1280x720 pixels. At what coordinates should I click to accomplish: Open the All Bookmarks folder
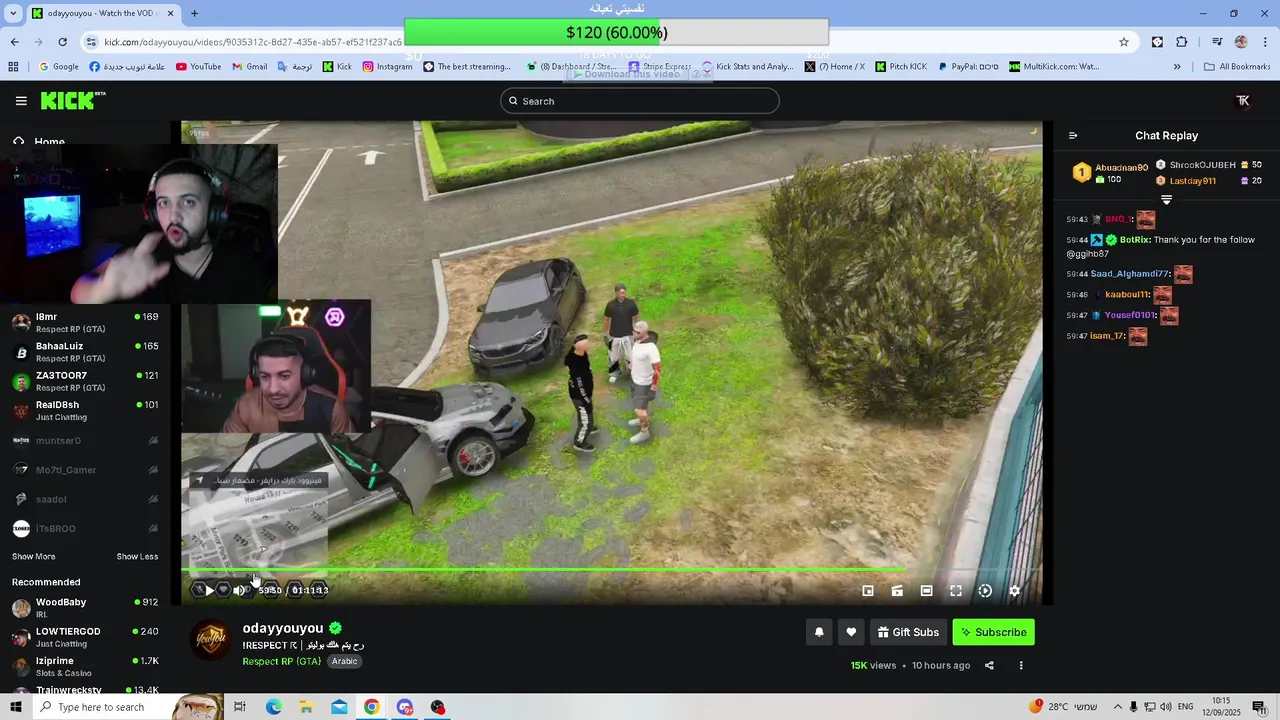coord(1237,67)
